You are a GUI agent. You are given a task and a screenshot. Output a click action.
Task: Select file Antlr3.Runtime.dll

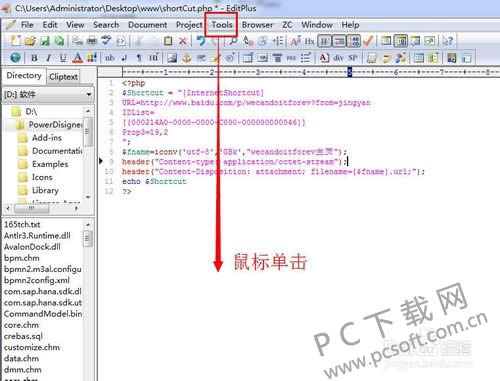tap(37, 236)
